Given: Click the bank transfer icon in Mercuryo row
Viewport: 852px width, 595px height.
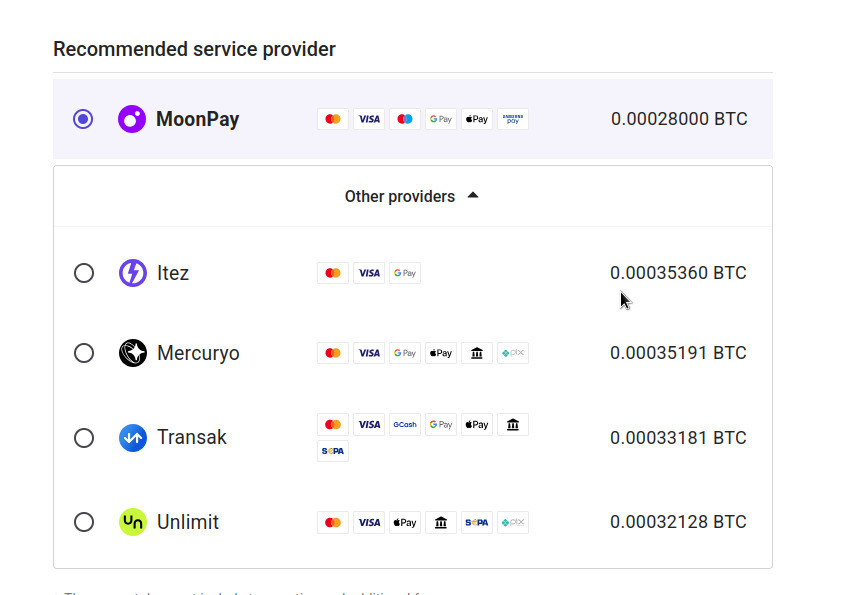Looking at the screenshot, I should coord(477,353).
